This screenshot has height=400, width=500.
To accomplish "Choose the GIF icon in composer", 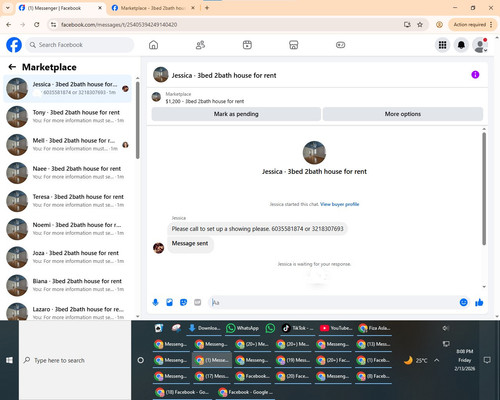I will [198, 302].
